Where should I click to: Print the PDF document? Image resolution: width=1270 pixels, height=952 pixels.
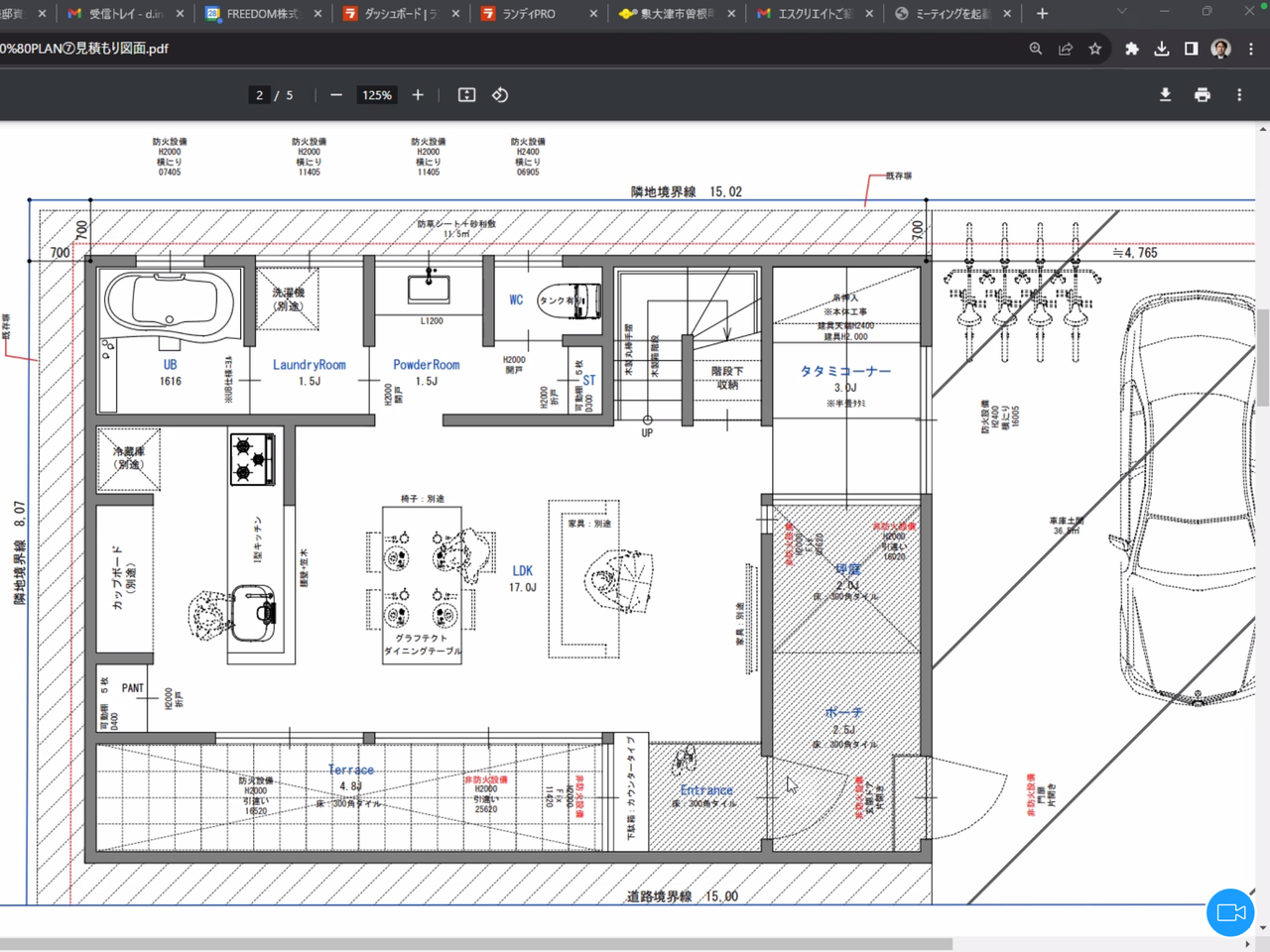tap(1202, 95)
